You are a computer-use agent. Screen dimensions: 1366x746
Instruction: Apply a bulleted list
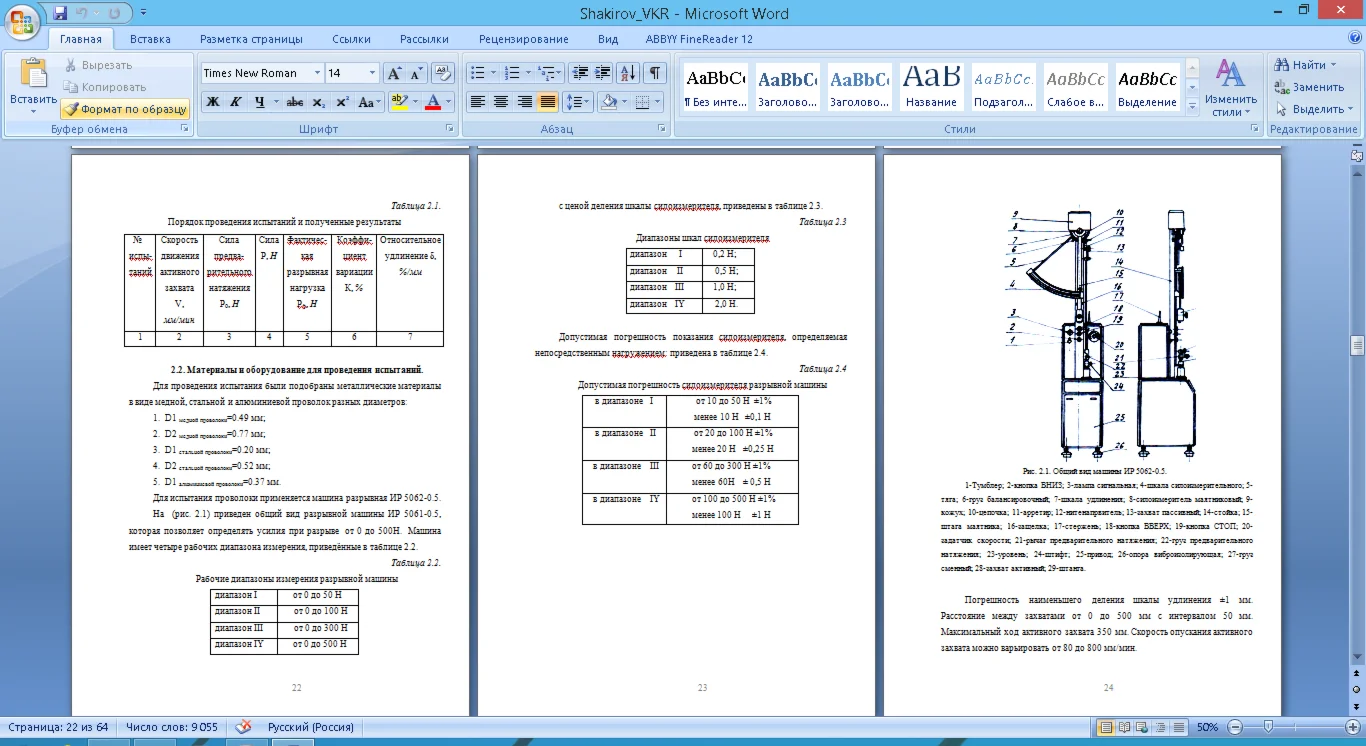pos(477,73)
